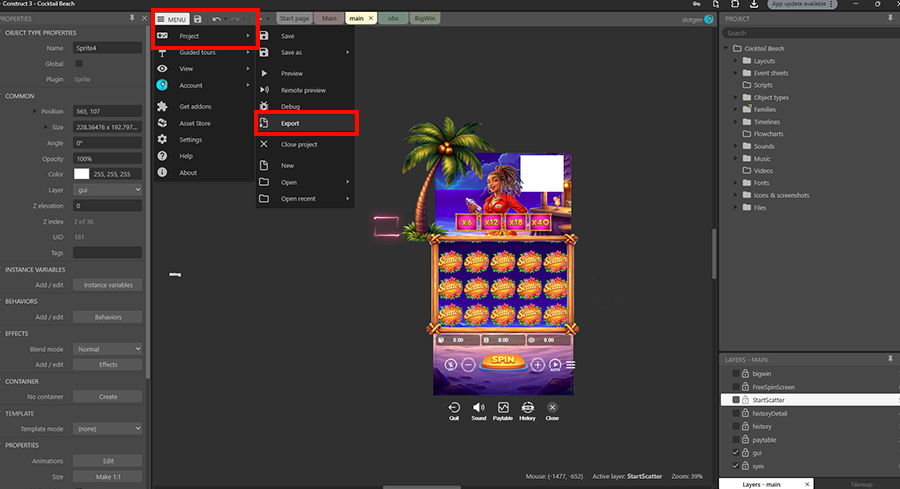Screen dimensions: 900x489
Task: Show the bigwin layer via its checkbox
Action: pyautogui.click(x=736, y=374)
